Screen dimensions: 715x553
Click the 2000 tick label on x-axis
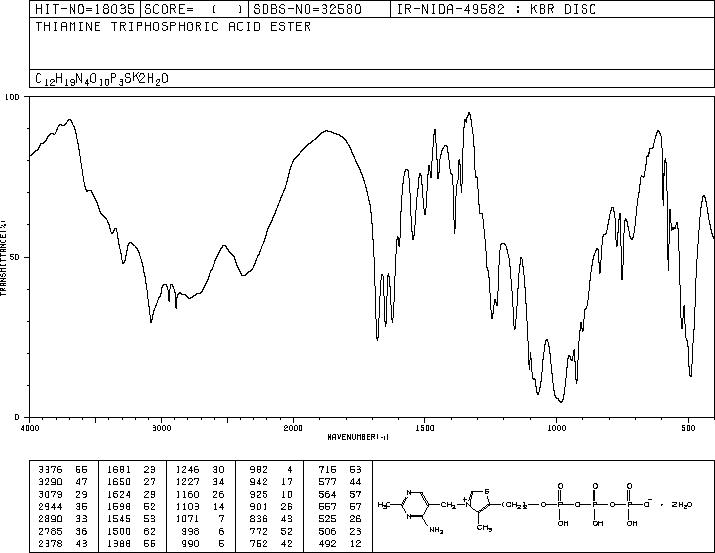tap(293, 428)
